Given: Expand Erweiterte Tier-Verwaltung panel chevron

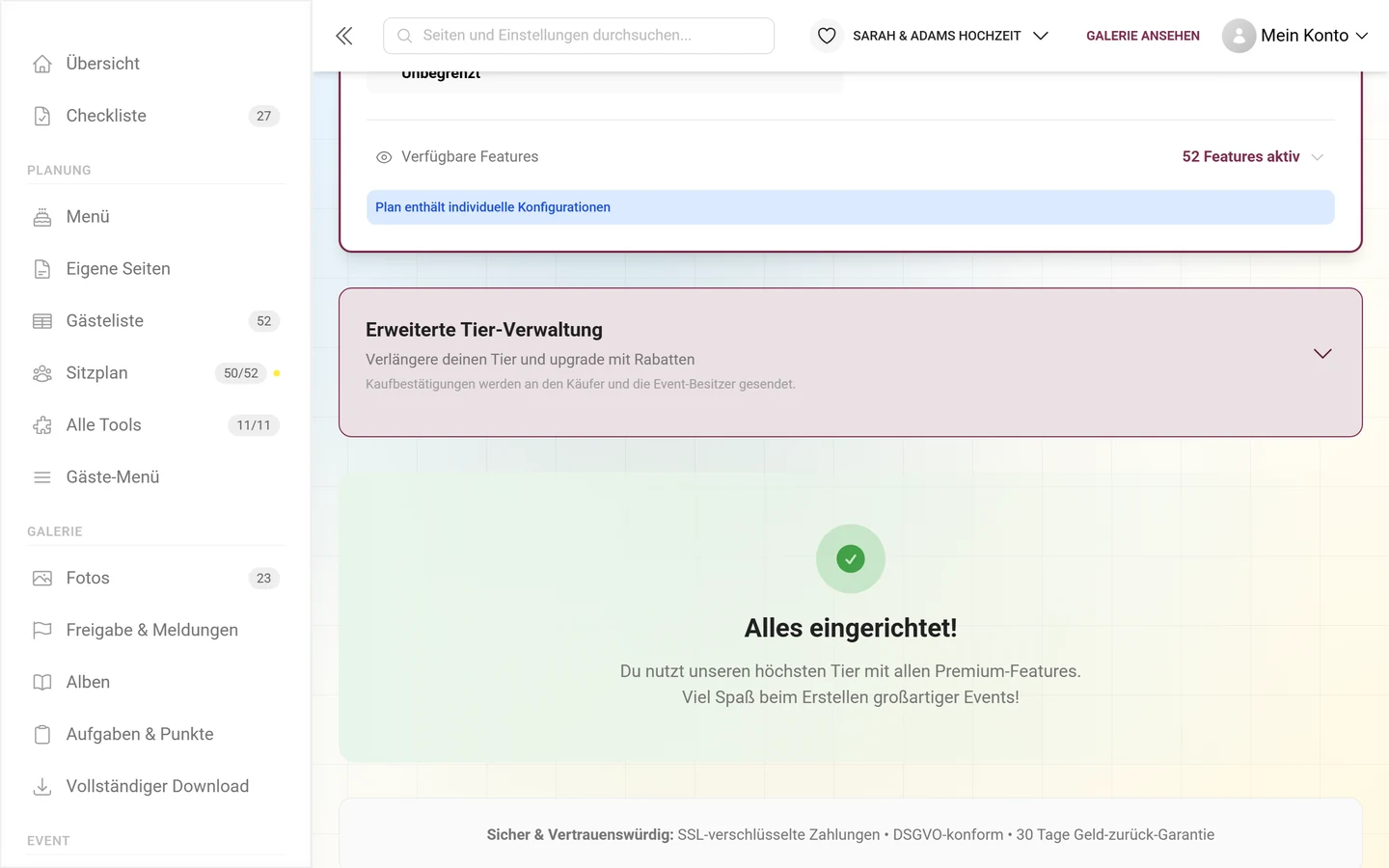Looking at the screenshot, I should coord(1322,354).
